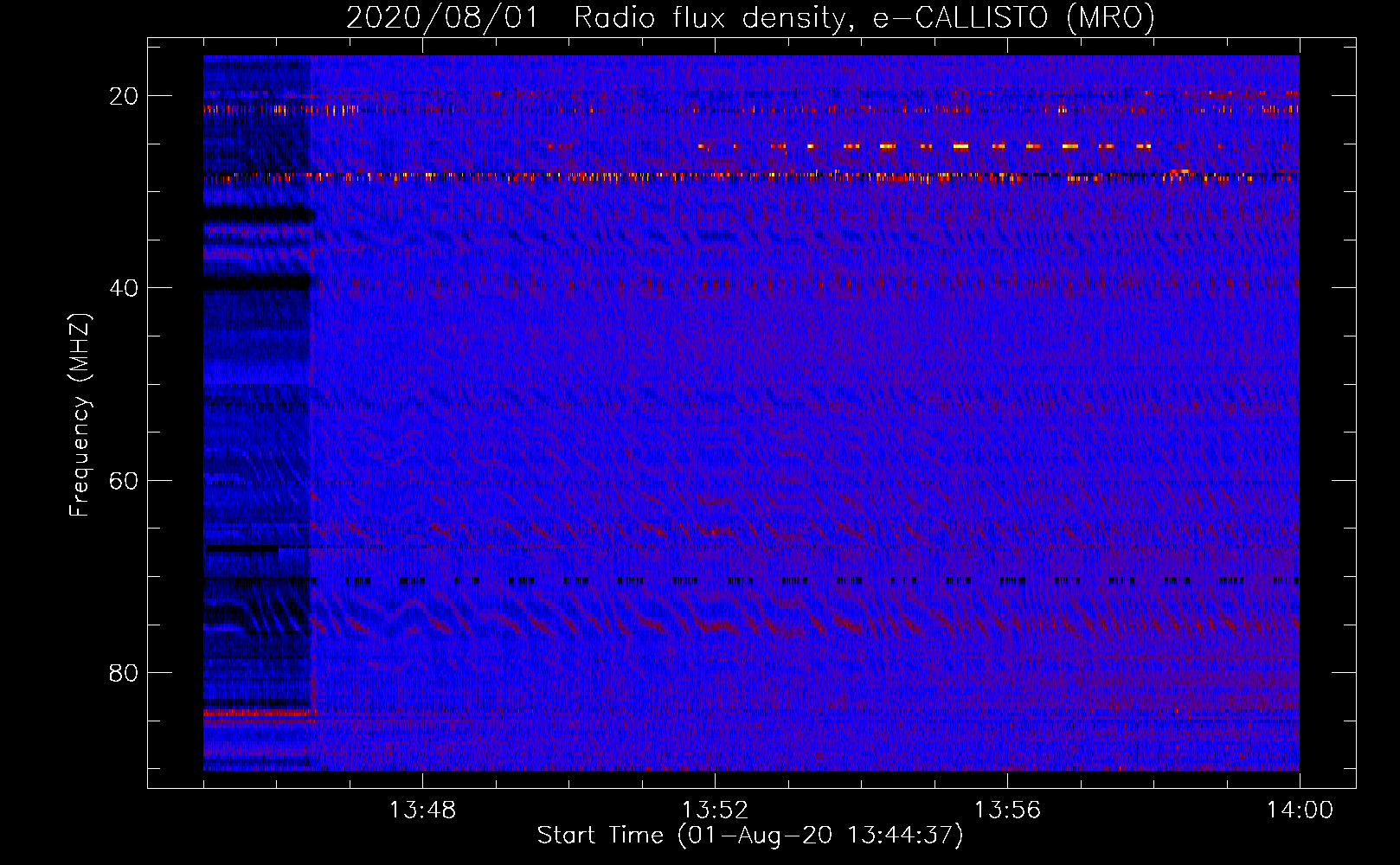Image resolution: width=1400 pixels, height=865 pixels.
Task: Click the y-axis label "Frequency (MHZ)"
Action: (x=80, y=415)
